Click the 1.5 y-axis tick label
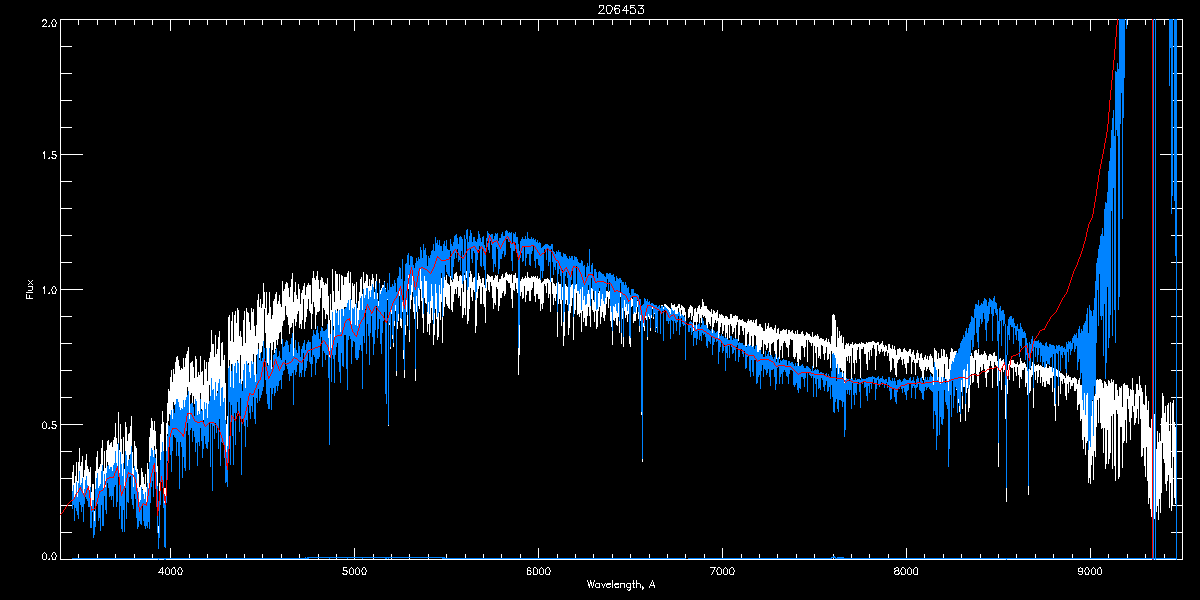The height and width of the screenshot is (600, 1200). [x=48, y=156]
